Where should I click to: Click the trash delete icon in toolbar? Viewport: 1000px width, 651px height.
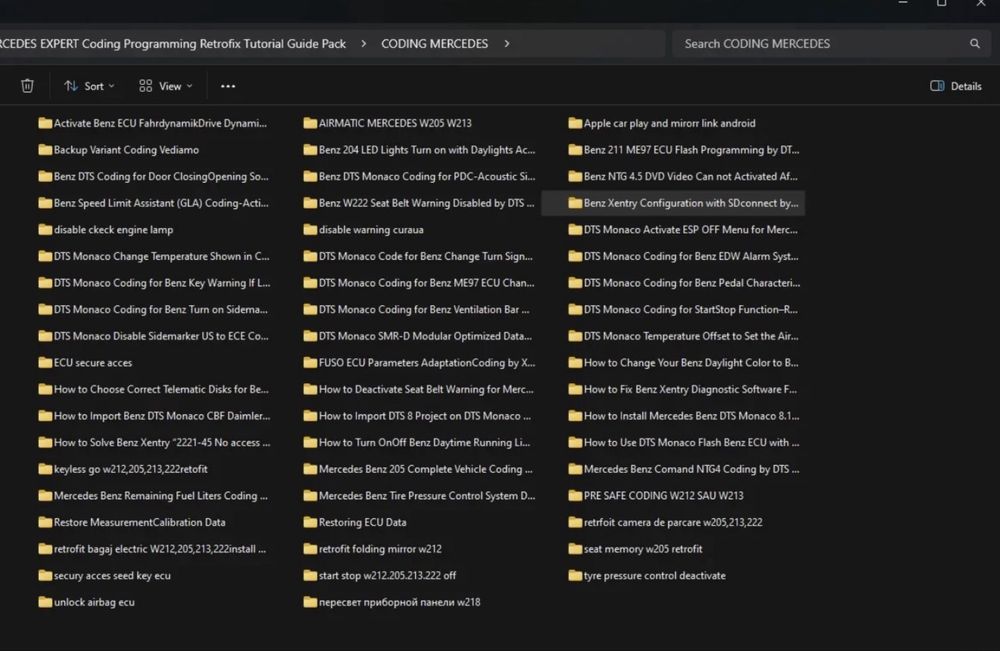pyautogui.click(x=27, y=85)
